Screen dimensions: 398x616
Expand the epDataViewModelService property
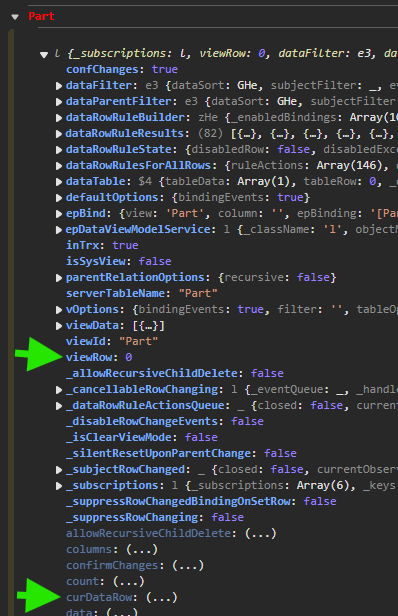(x=59, y=230)
